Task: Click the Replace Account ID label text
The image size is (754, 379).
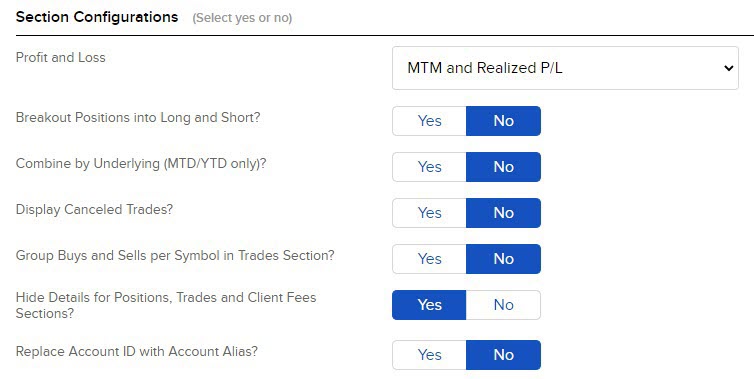Action: point(137,352)
